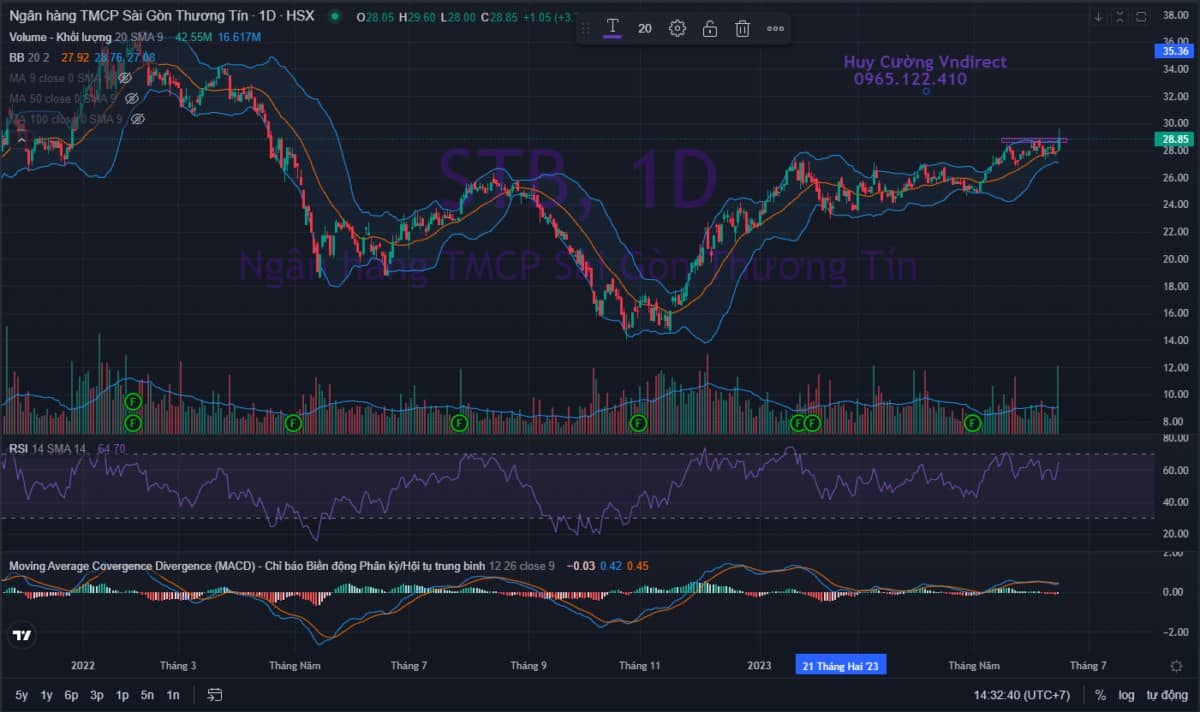Image resolution: width=1200 pixels, height=712 pixels.
Task: Click F event marker above Tháng 11
Action: tap(638, 423)
